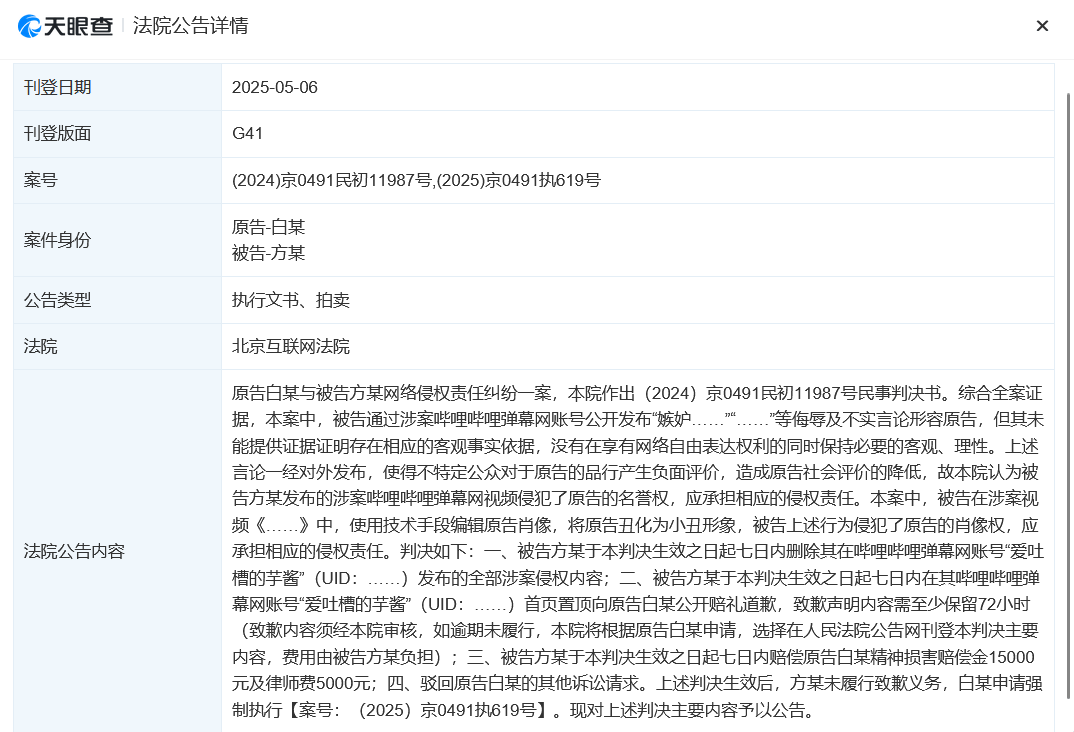Viewport: 1074px width, 732px height.
Task: Click the case number (2024)京0491民初11987号 text
Action: pyautogui.click(x=332, y=180)
